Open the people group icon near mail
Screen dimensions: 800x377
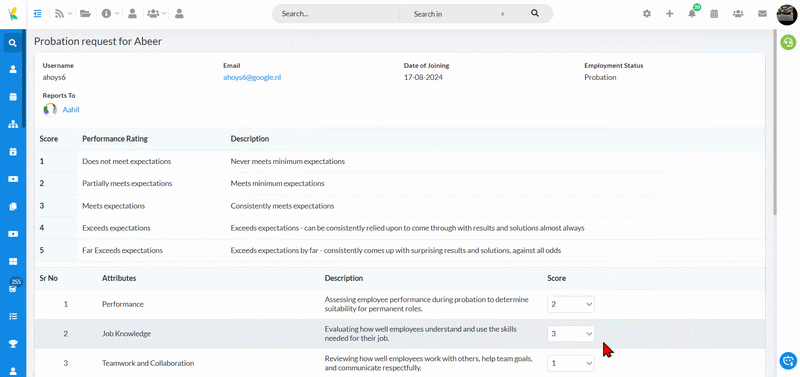[x=738, y=14]
